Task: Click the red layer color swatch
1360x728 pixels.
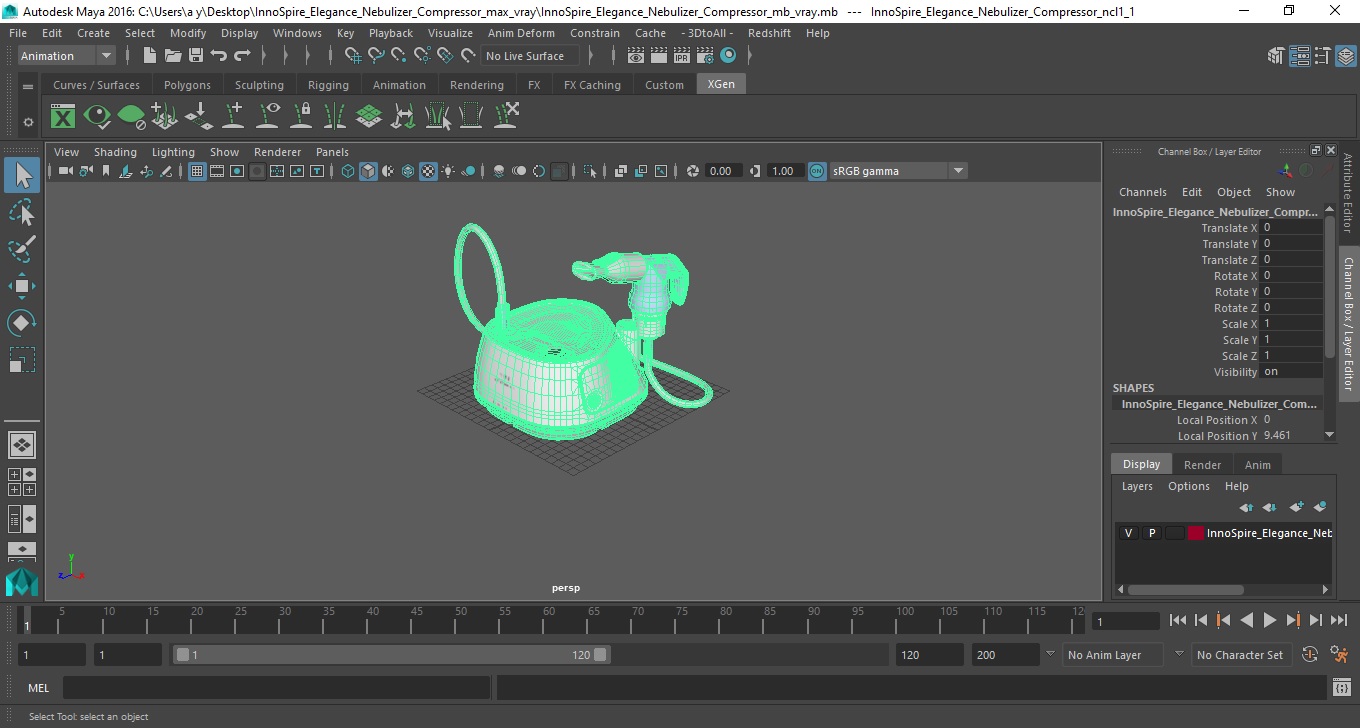Action: point(1196,533)
